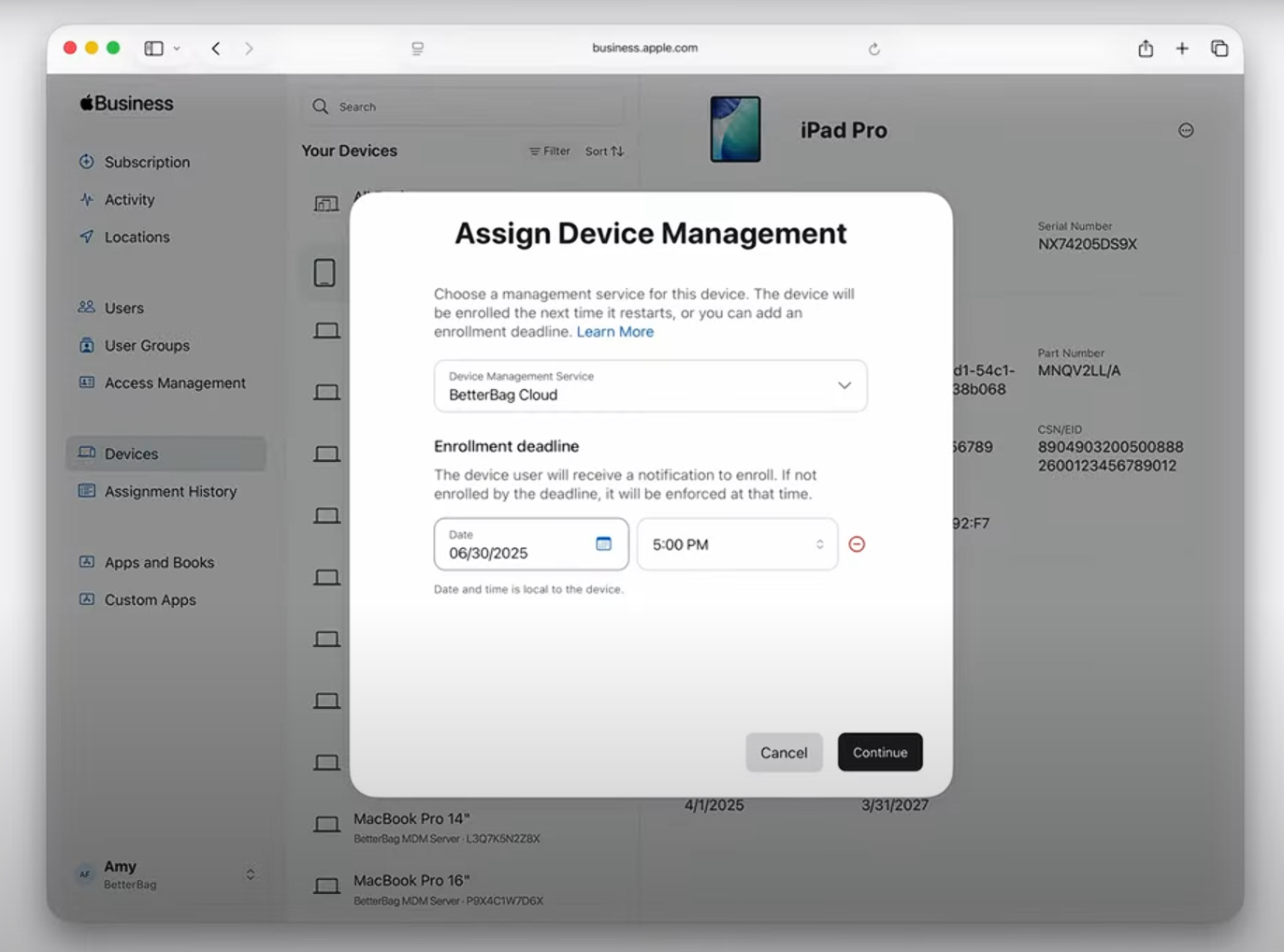Open the sidebar options chevron in Safari
1284x952 pixels.
(177, 48)
